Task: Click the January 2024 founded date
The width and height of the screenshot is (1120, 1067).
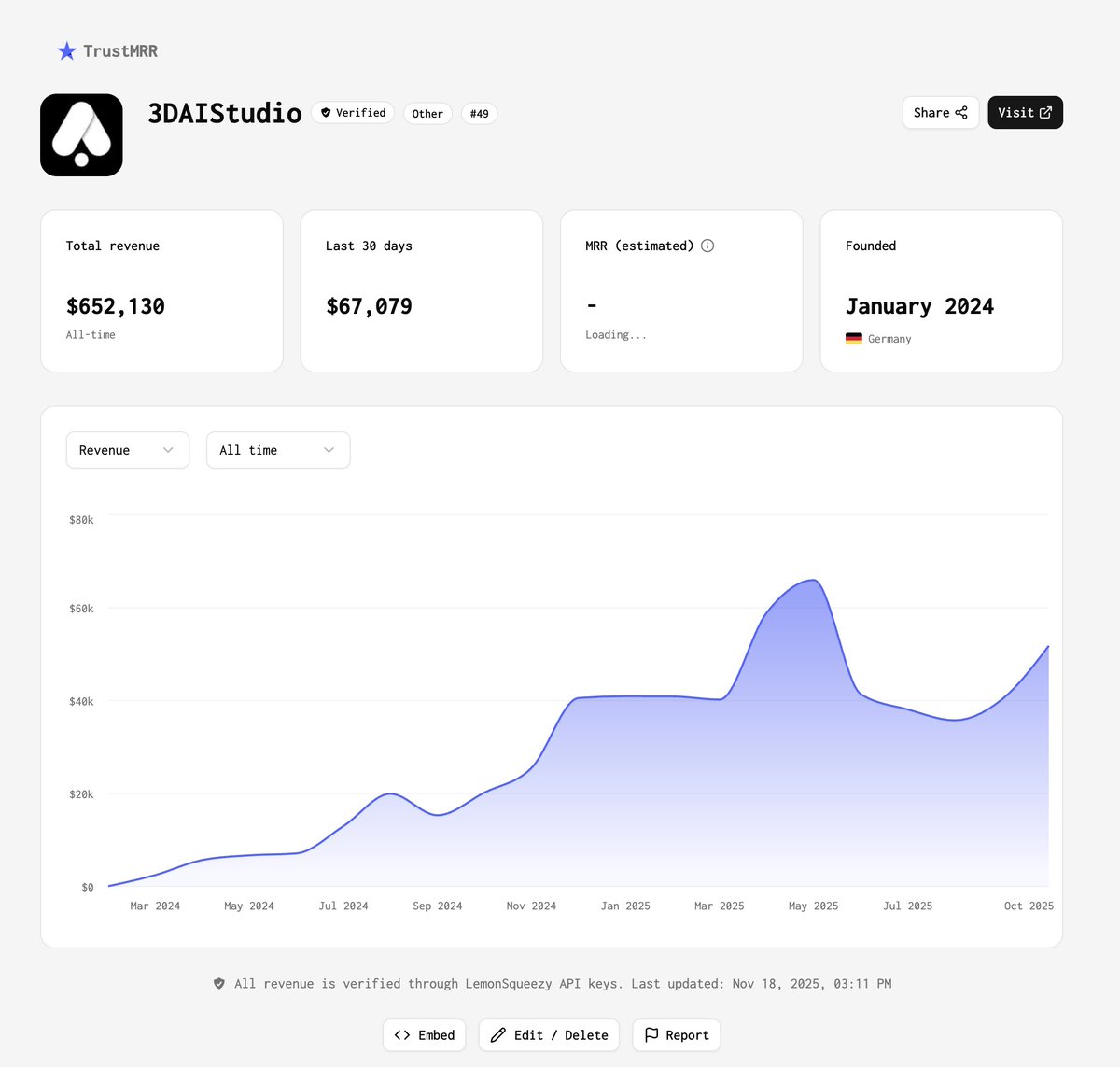Action: coord(919,306)
